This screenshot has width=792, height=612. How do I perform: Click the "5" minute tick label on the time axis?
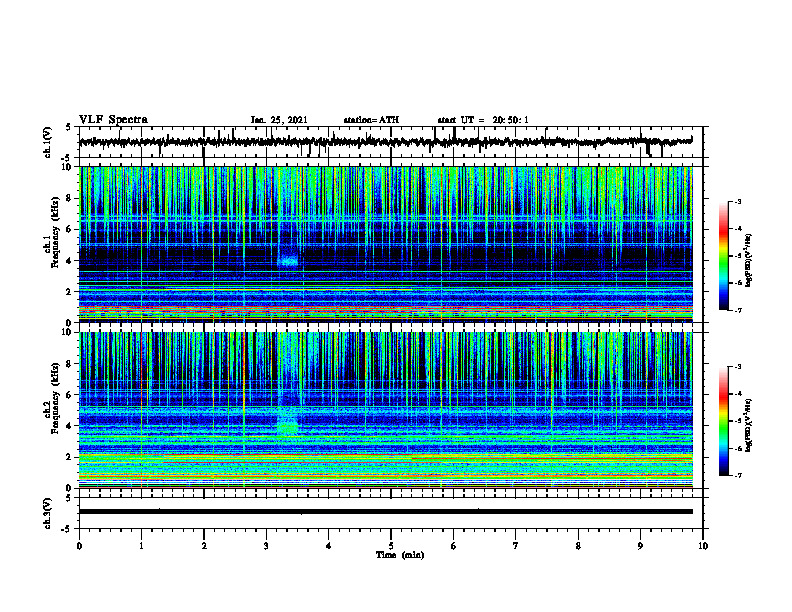pyautogui.click(x=391, y=546)
